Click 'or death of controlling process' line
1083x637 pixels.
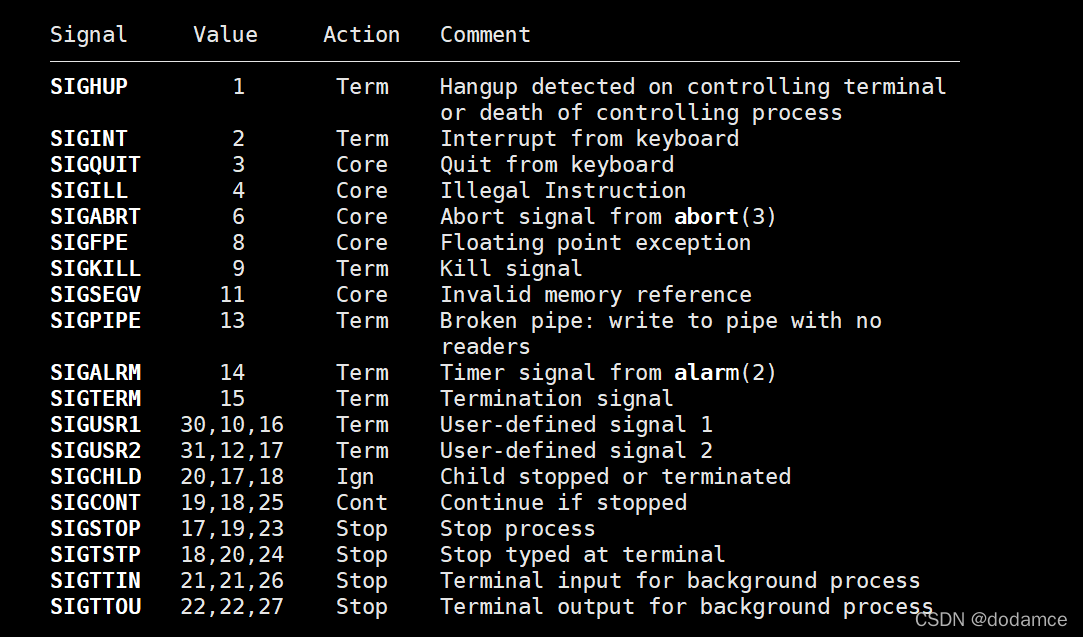pos(641,113)
